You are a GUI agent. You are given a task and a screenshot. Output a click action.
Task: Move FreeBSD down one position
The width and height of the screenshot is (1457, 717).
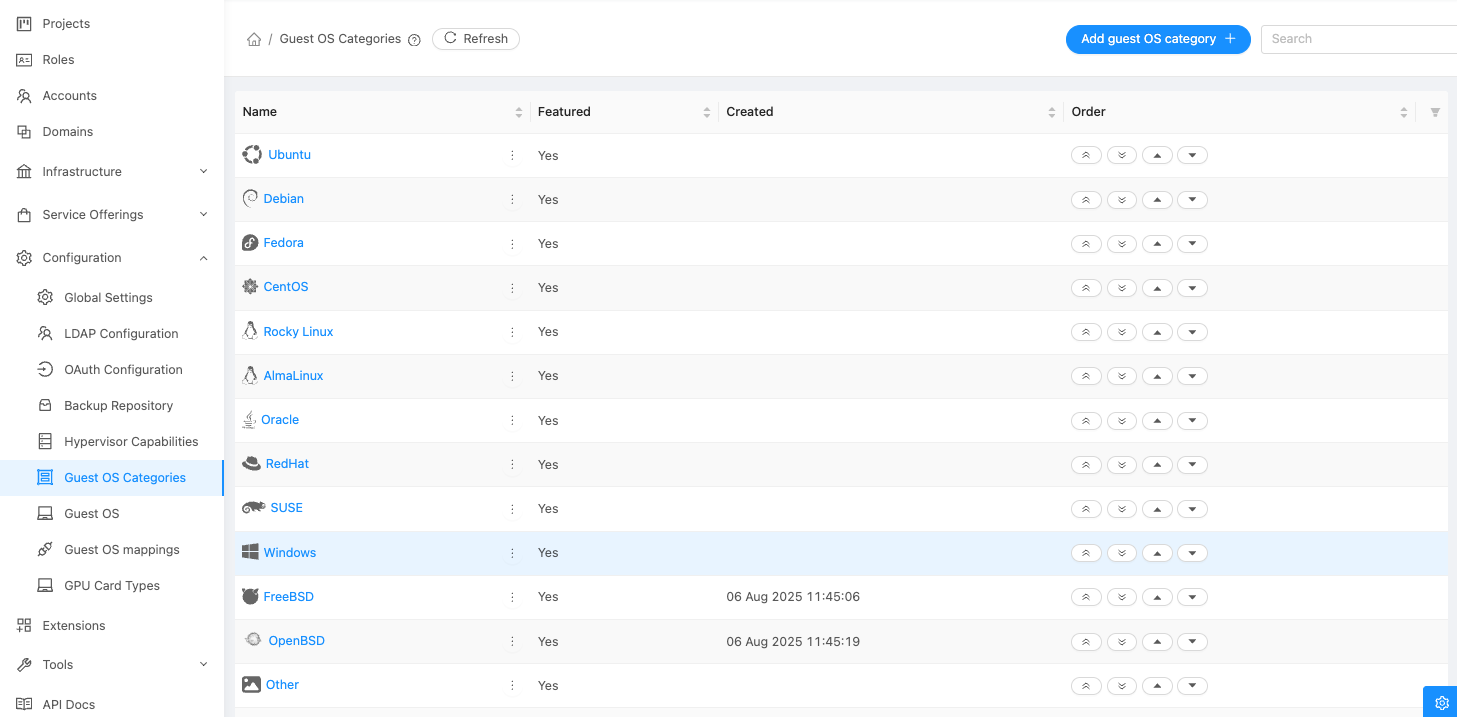point(1192,596)
